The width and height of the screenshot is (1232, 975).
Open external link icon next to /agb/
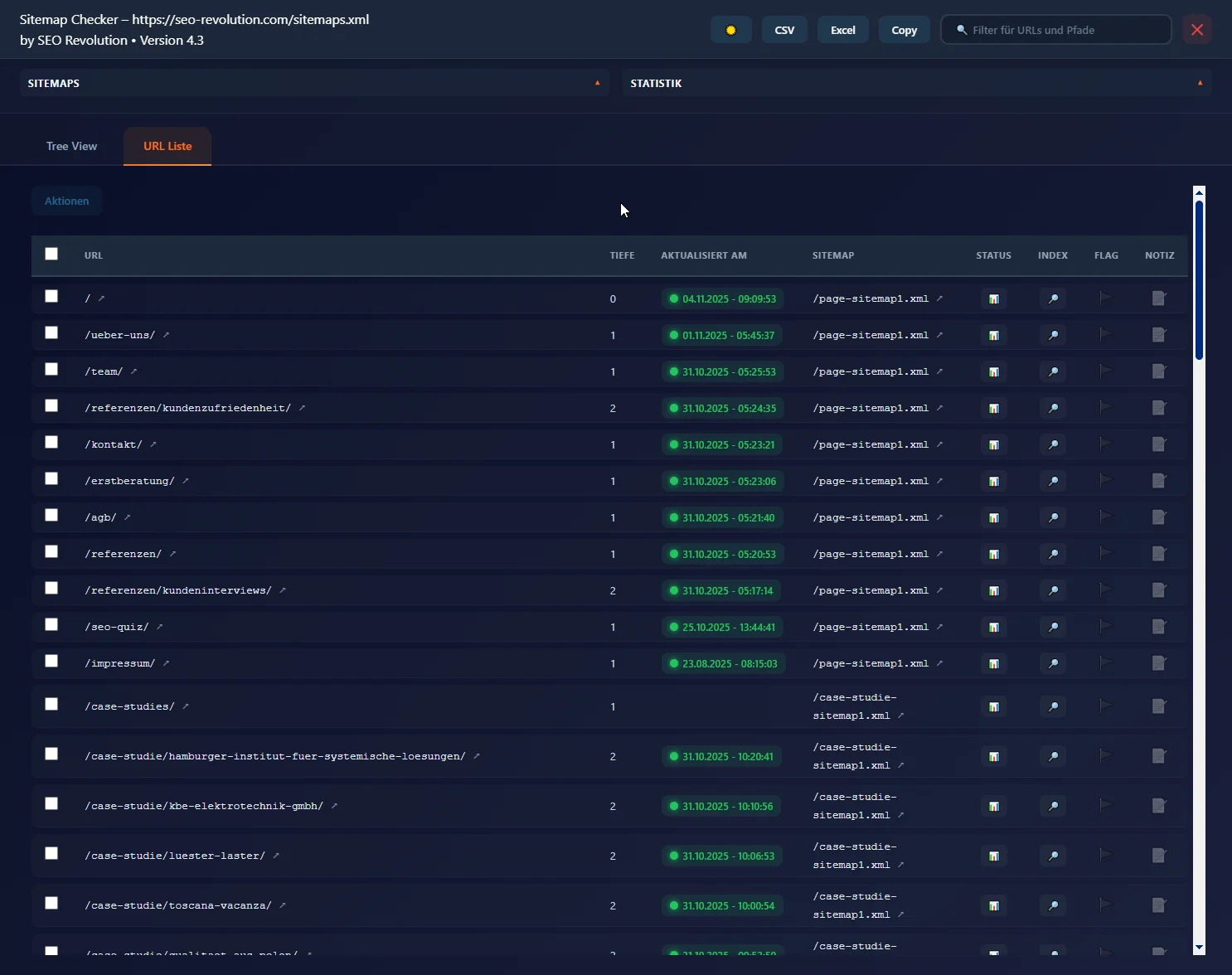click(x=128, y=517)
